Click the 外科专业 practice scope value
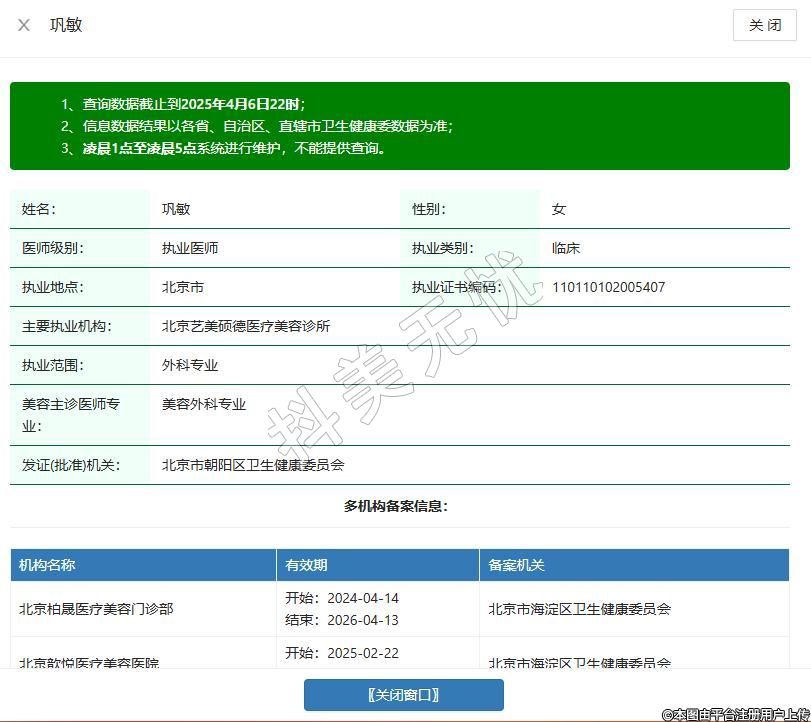This screenshot has width=811, height=722. tap(190, 365)
